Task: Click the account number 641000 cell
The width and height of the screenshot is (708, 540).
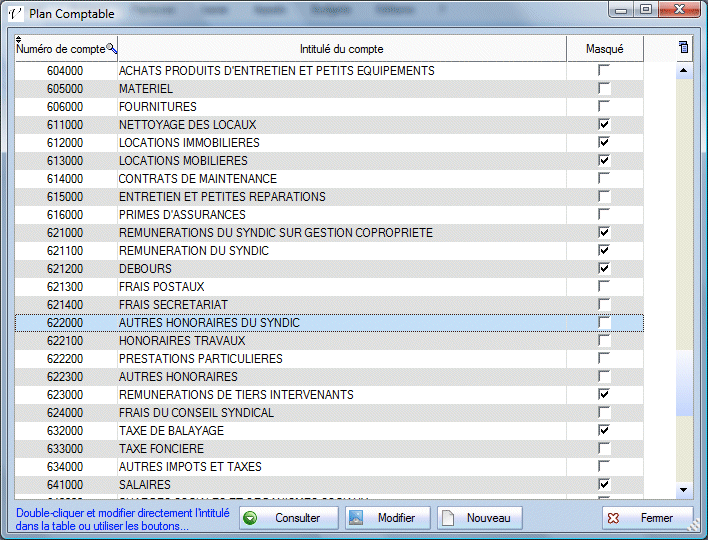Action: coord(65,485)
